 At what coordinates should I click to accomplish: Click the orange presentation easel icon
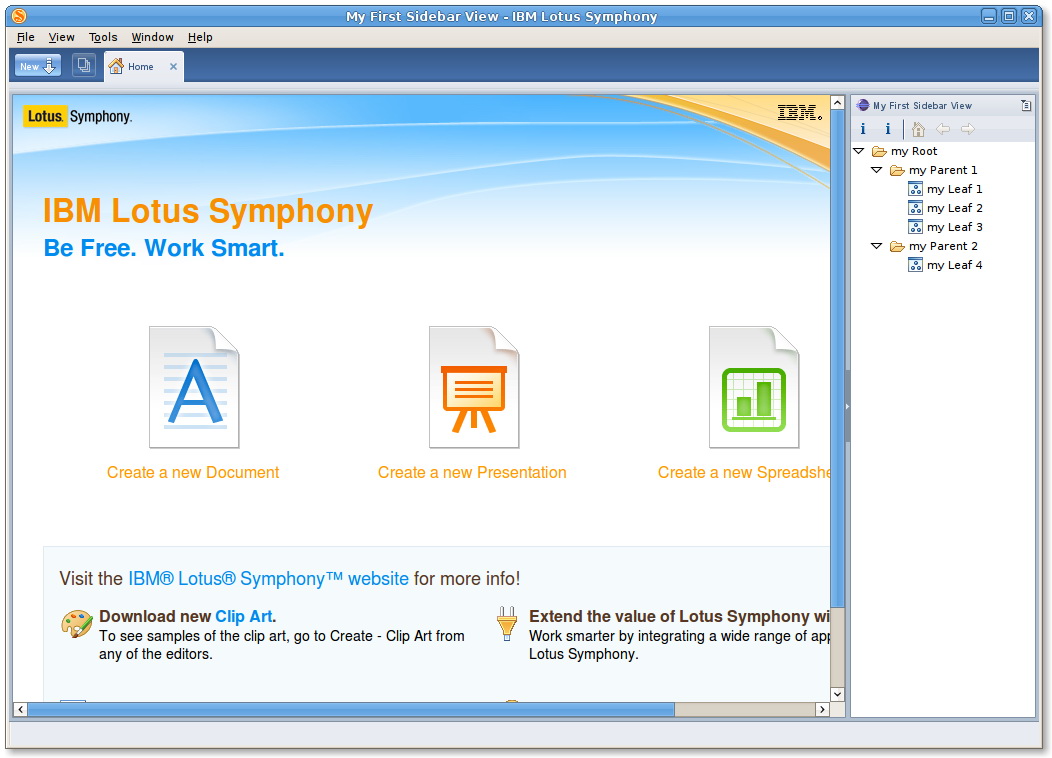coord(474,387)
